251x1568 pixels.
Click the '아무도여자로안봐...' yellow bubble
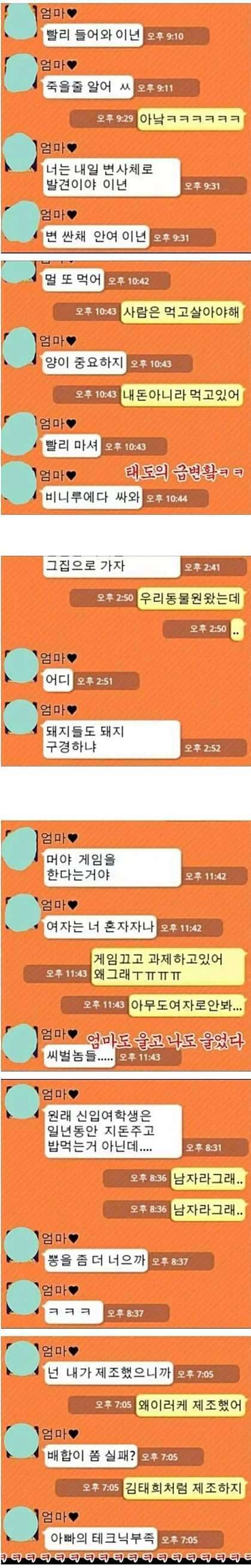pyautogui.click(x=186, y=1005)
